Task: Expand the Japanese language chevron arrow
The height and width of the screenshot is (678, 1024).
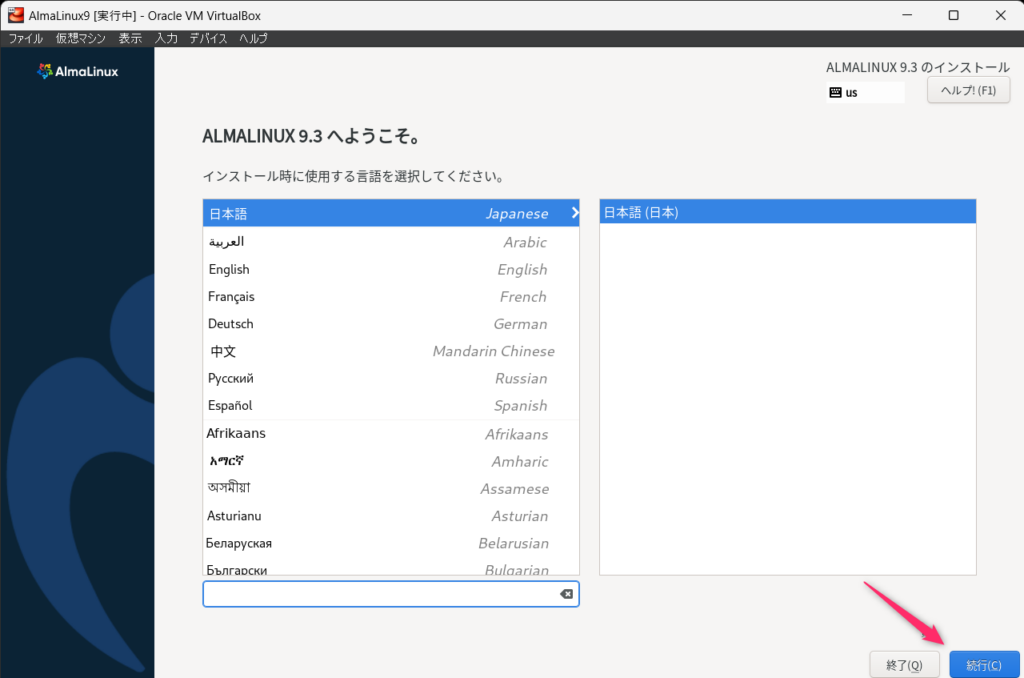Action: coord(575,212)
